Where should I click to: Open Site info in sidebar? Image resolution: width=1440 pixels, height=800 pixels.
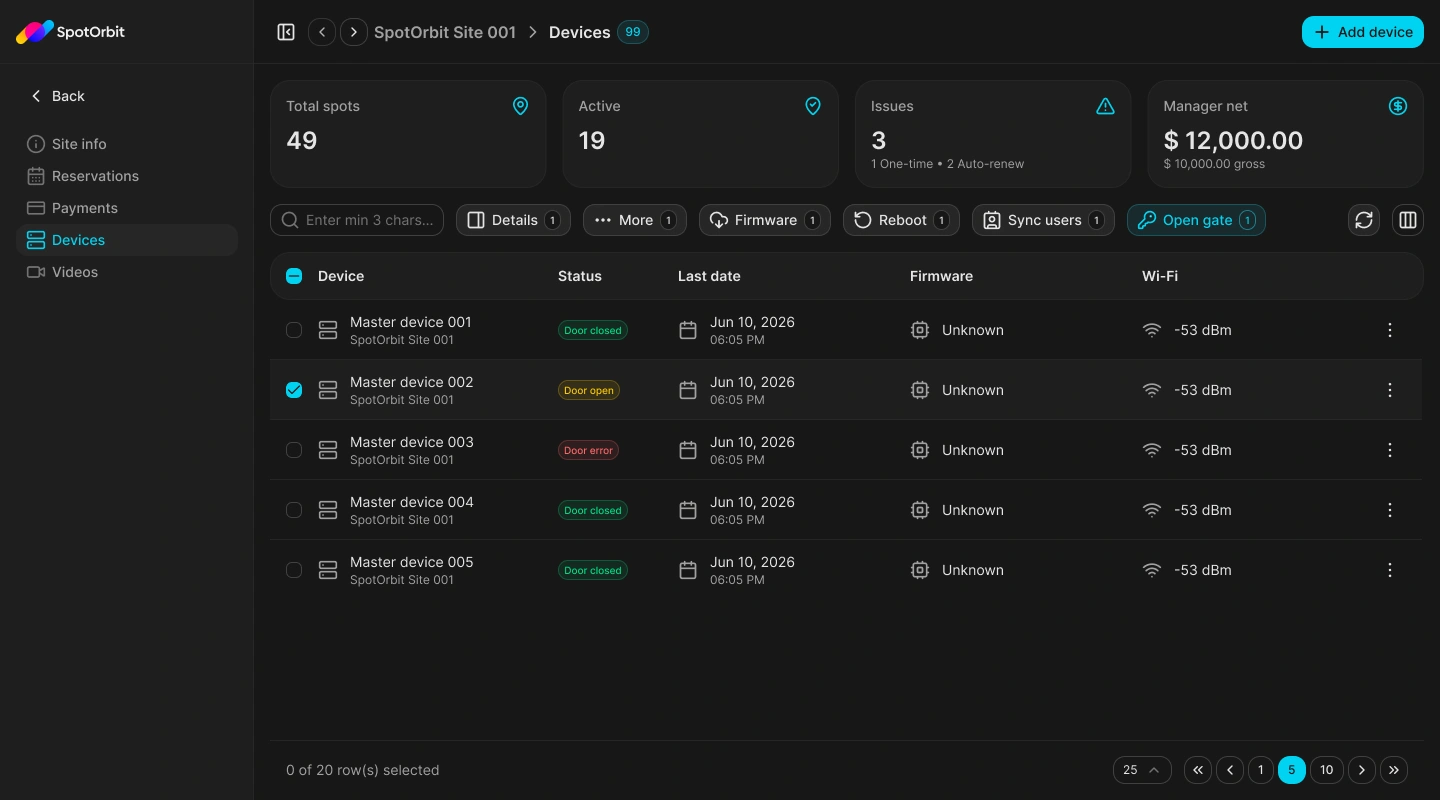tap(127, 144)
